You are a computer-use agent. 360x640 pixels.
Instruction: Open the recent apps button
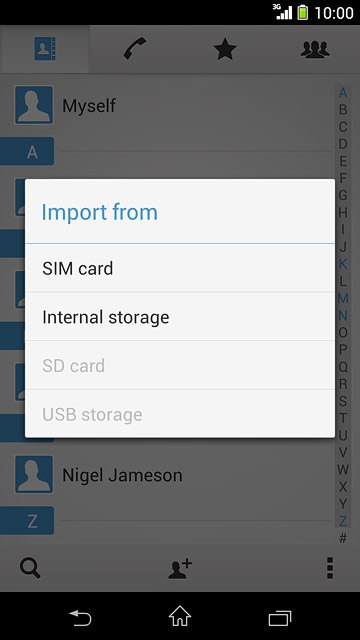pos(280,618)
